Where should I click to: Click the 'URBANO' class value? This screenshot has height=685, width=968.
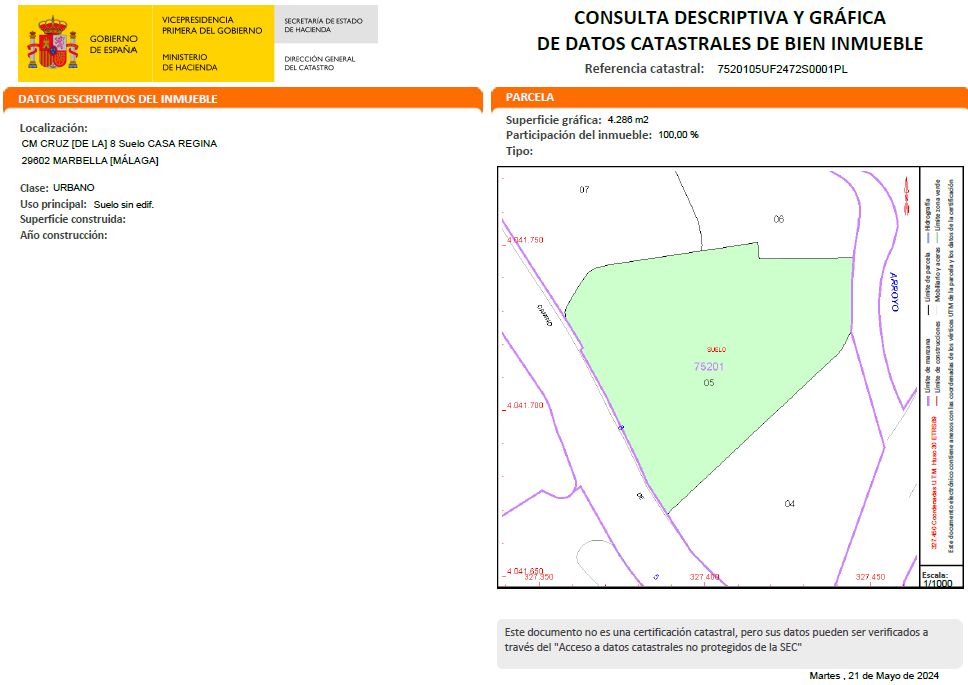tap(73, 188)
